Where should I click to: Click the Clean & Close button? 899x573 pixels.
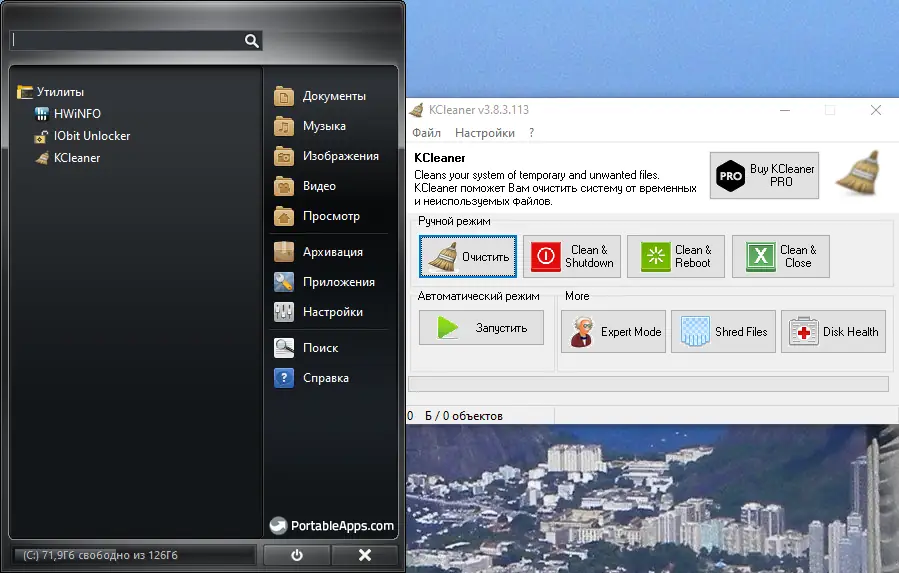point(781,256)
